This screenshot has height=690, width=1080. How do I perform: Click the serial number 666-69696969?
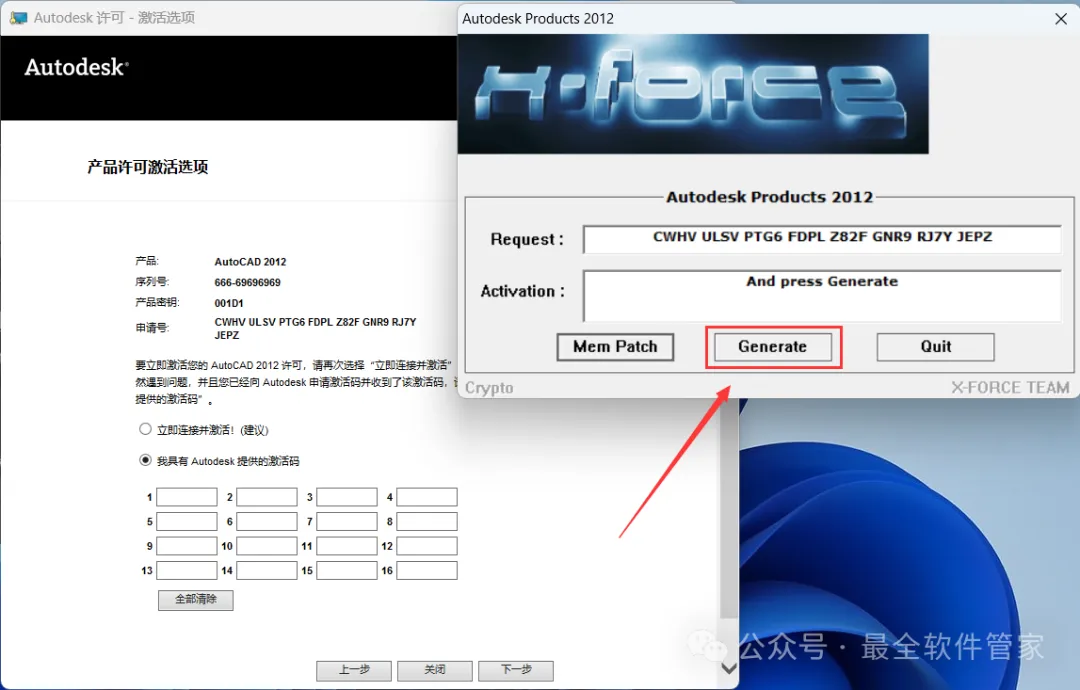(x=247, y=282)
